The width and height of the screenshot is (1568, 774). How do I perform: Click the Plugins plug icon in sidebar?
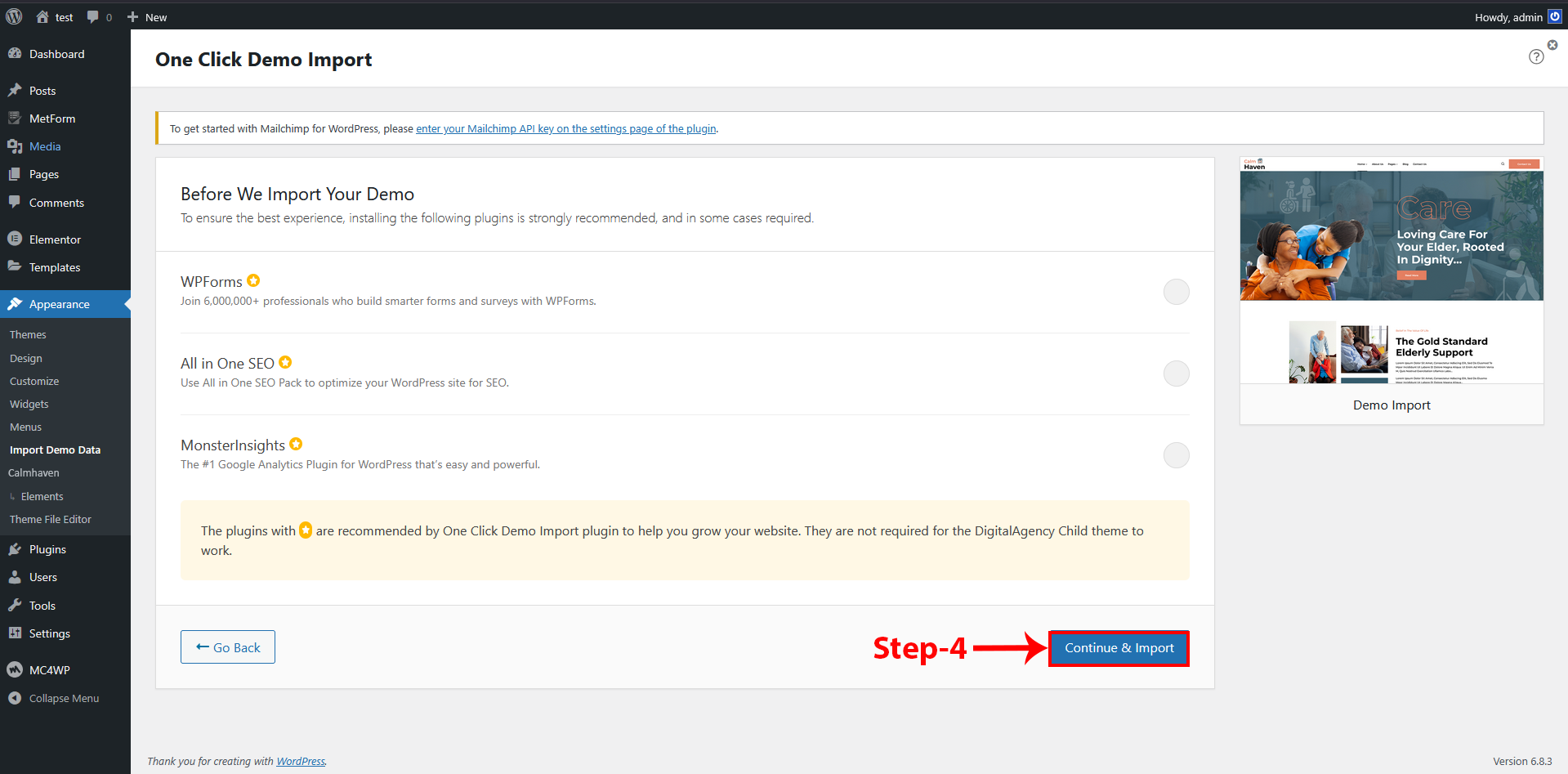(x=15, y=549)
